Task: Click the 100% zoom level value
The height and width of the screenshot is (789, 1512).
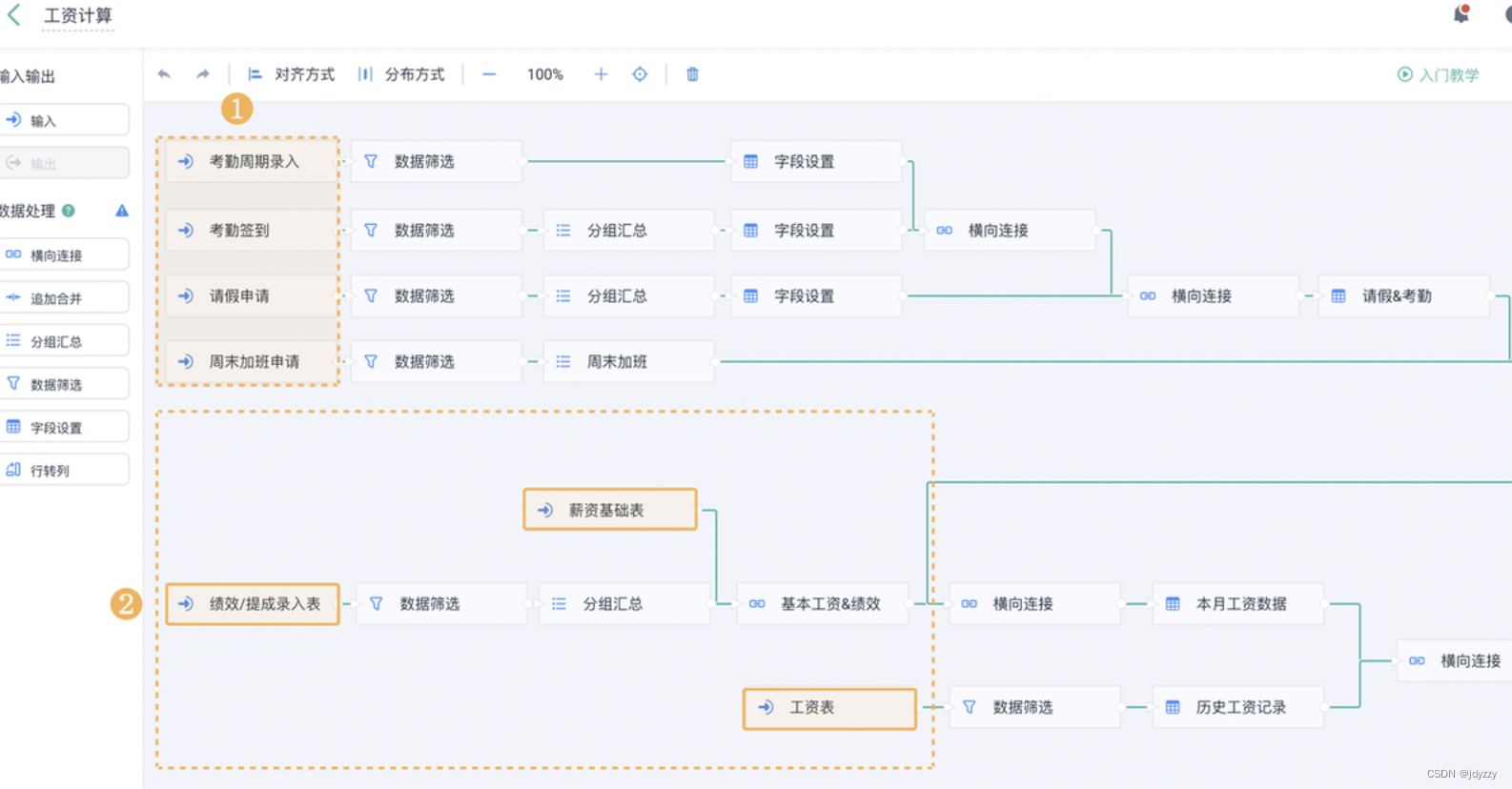Action: (545, 74)
